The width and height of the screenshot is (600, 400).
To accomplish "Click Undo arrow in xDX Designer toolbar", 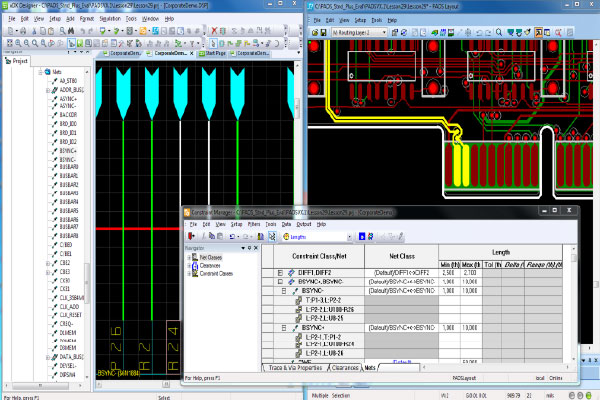I will (82, 31).
